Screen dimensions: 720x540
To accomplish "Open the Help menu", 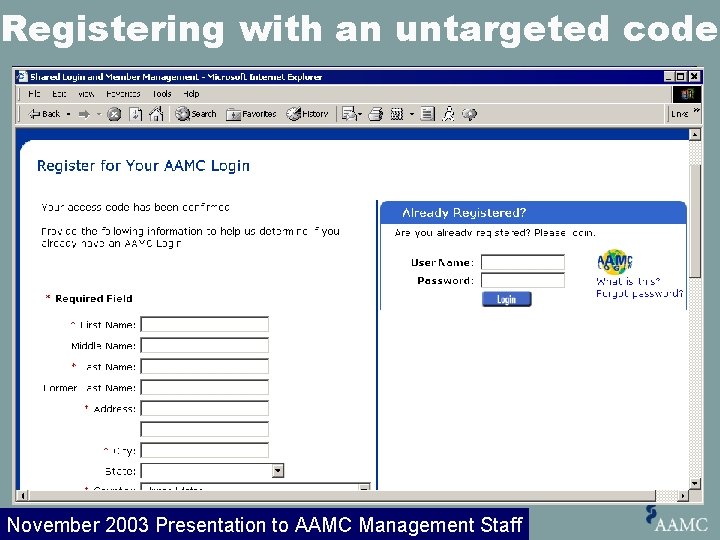I will 191,94.
